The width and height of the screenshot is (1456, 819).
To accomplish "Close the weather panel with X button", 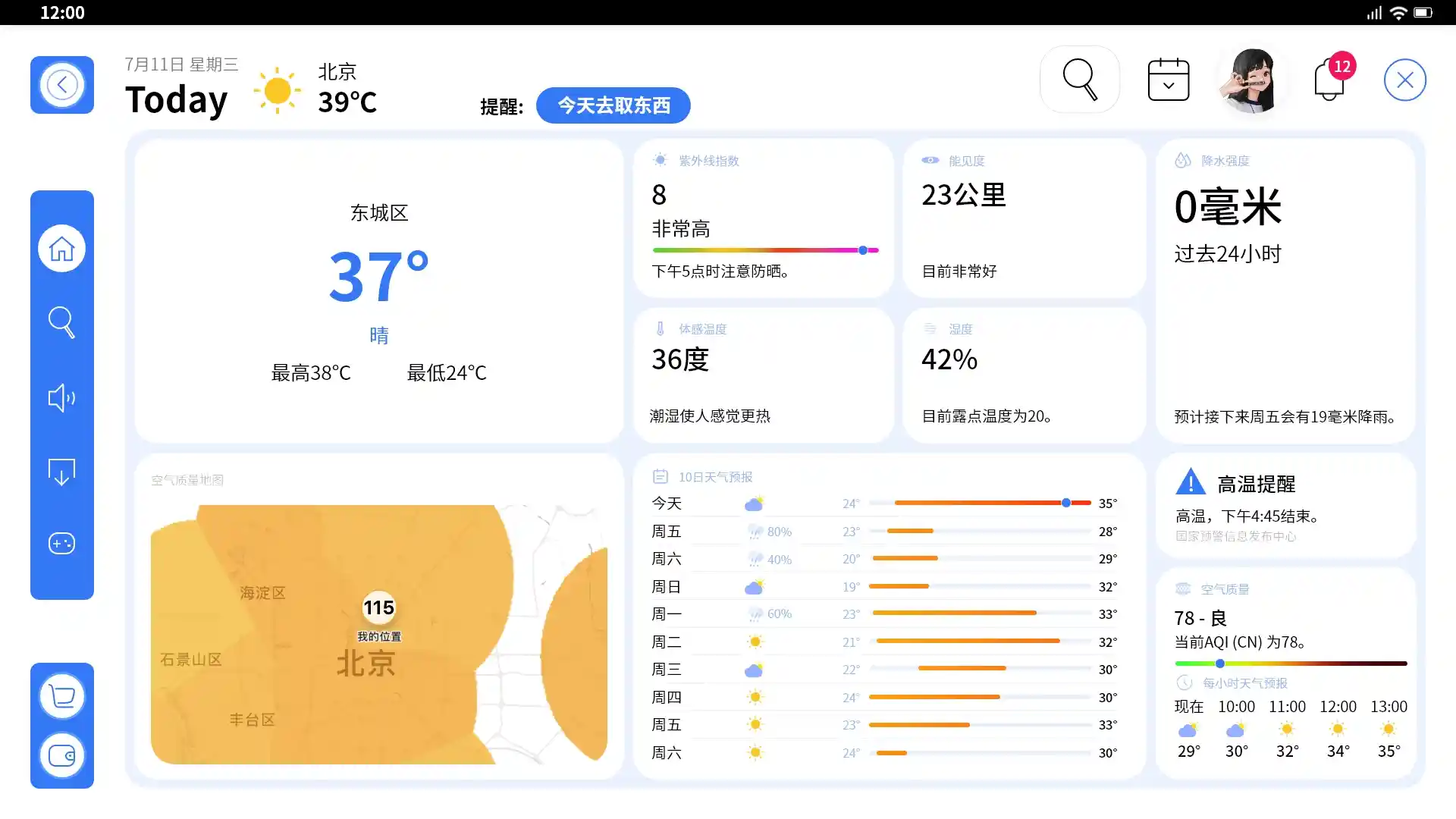I will [x=1405, y=80].
